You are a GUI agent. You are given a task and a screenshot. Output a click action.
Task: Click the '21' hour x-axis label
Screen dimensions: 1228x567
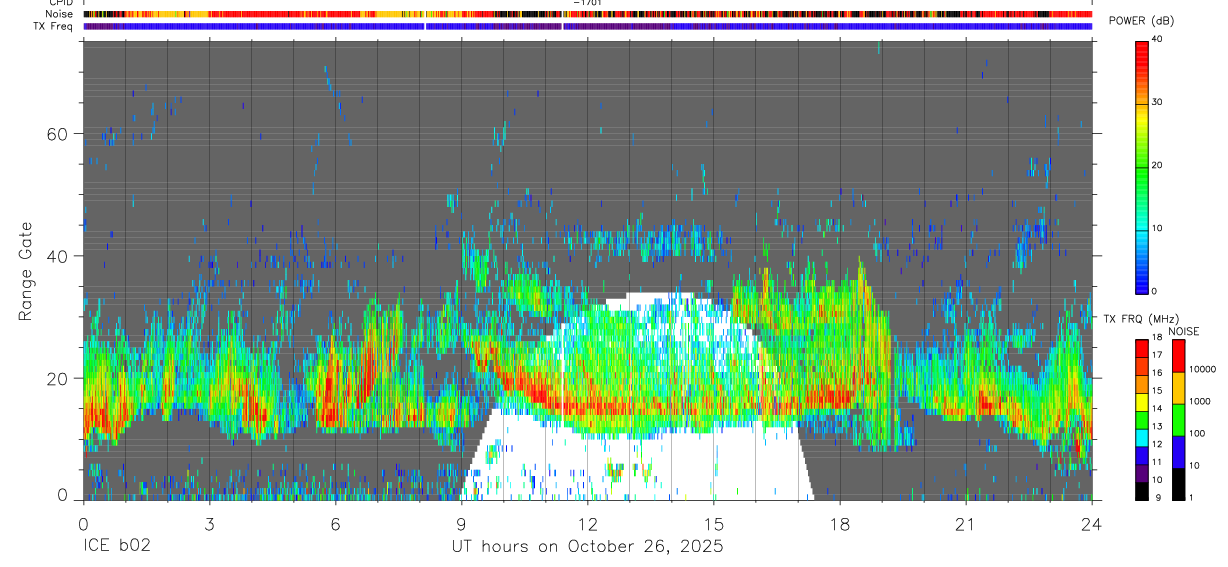click(966, 524)
